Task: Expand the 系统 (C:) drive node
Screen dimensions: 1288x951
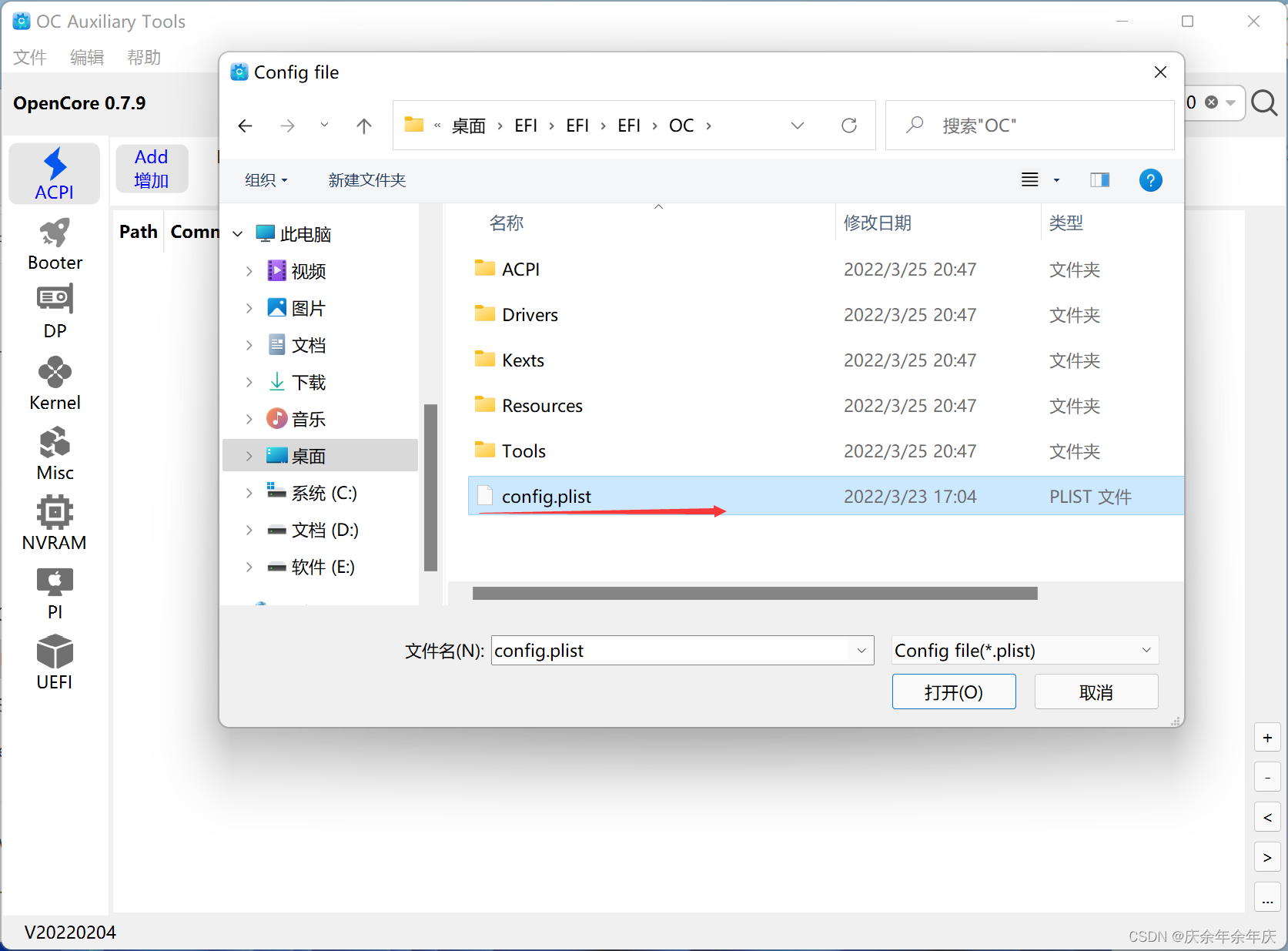Action: coord(249,493)
